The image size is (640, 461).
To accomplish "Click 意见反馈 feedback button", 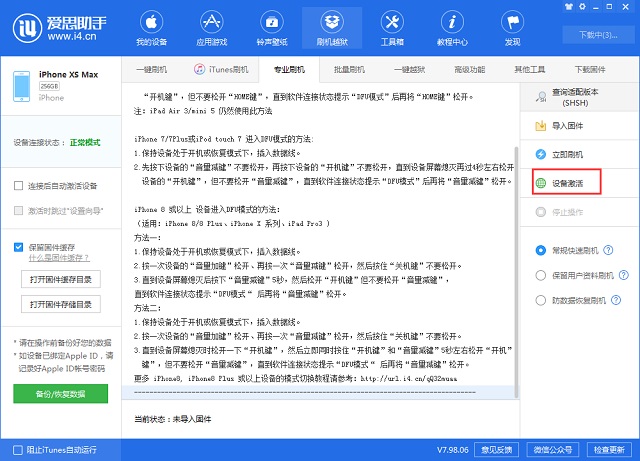I will pos(496,450).
